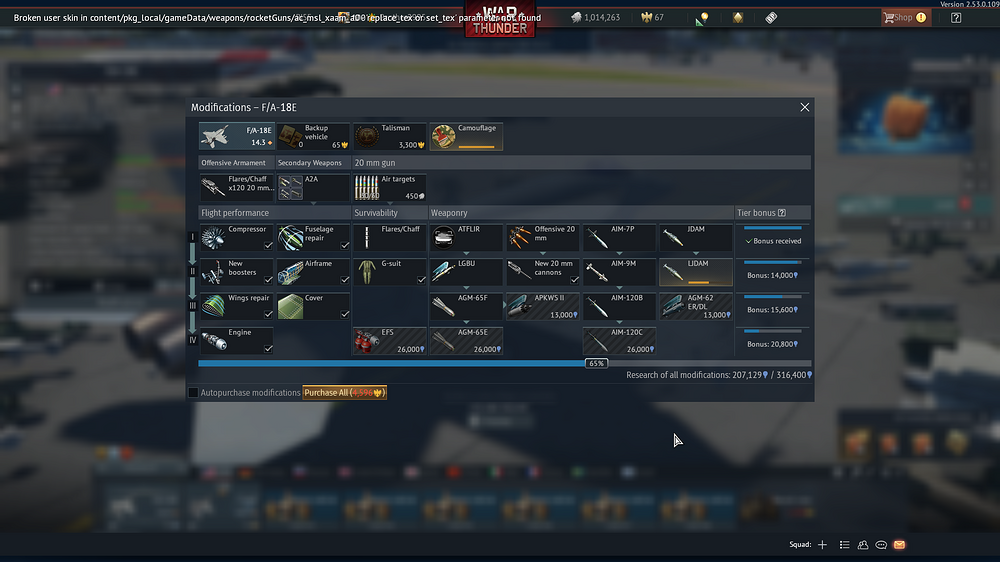The image size is (1000, 562).
Task: Research the AGM-62 ER/DL modification
Action: point(696,306)
